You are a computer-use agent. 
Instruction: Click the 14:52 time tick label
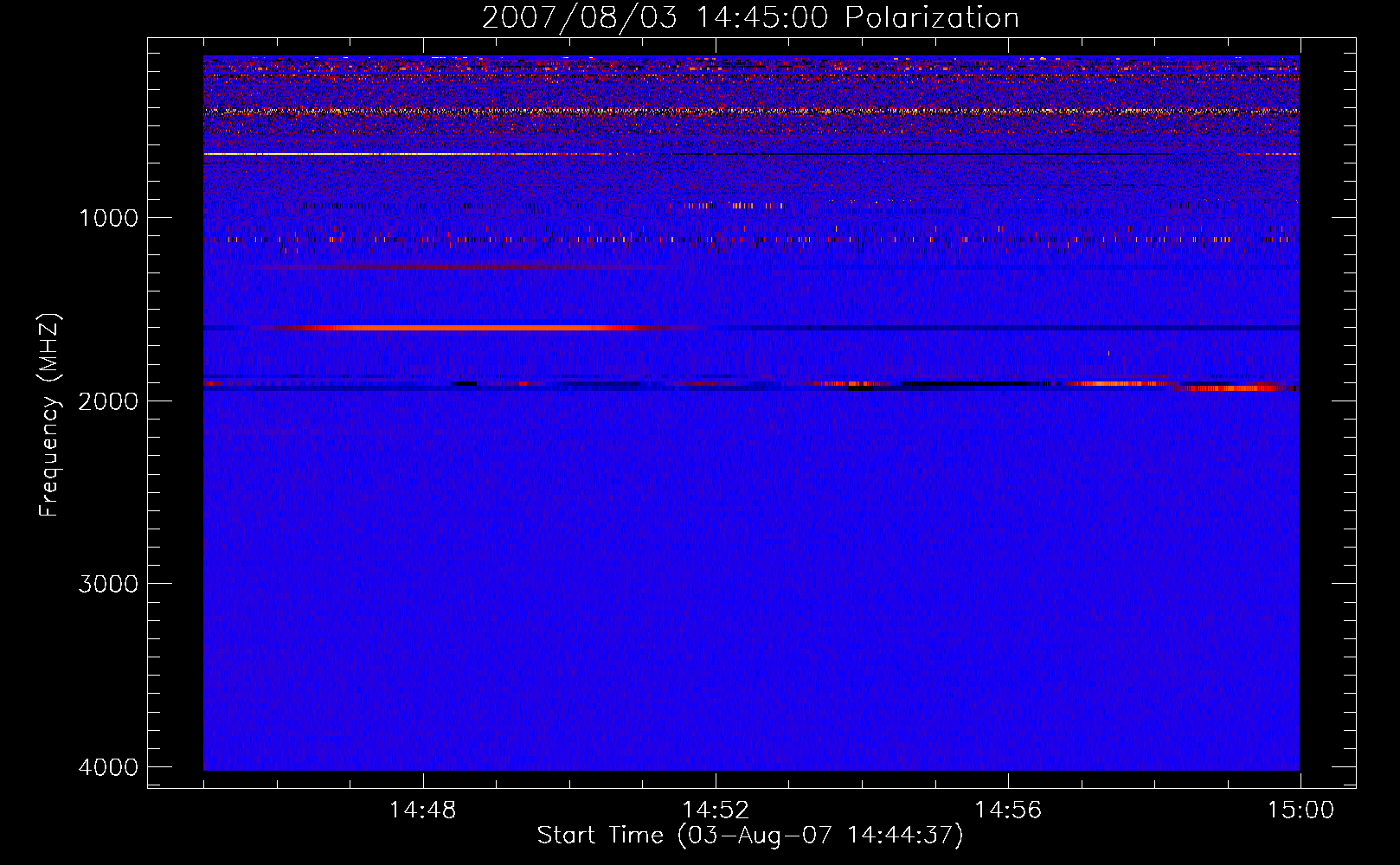(716, 811)
